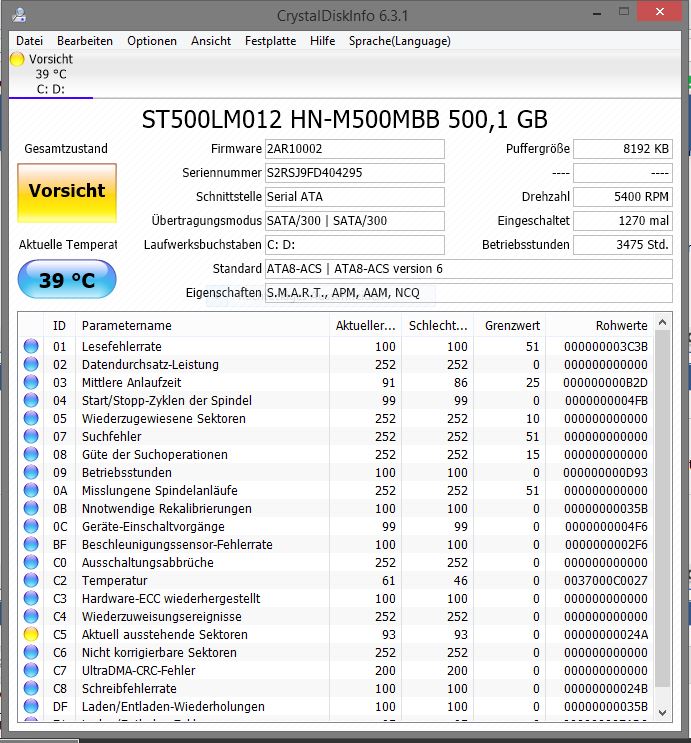Select raw value 0000000024A for pending sectors
691x743 pixels.
pyautogui.click(x=606, y=634)
